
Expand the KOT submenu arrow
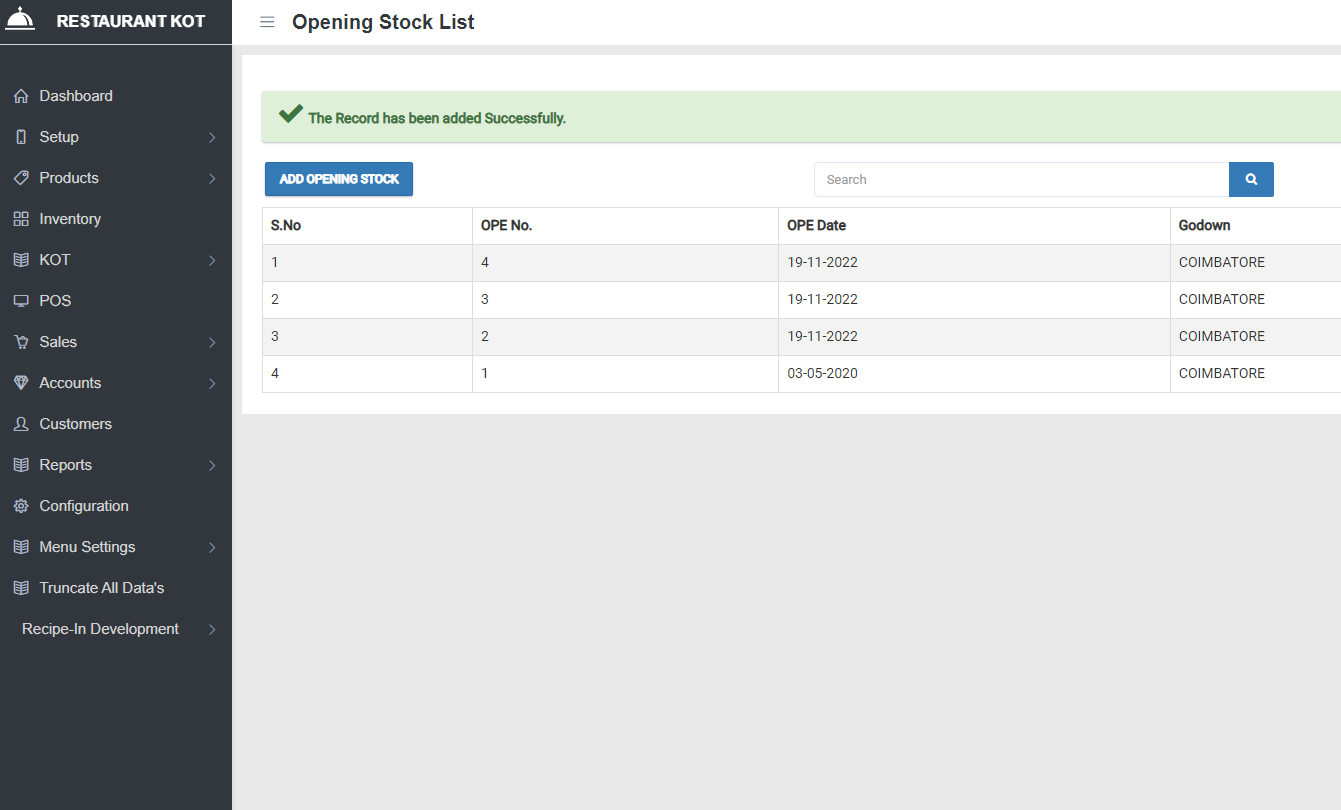click(x=212, y=261)
